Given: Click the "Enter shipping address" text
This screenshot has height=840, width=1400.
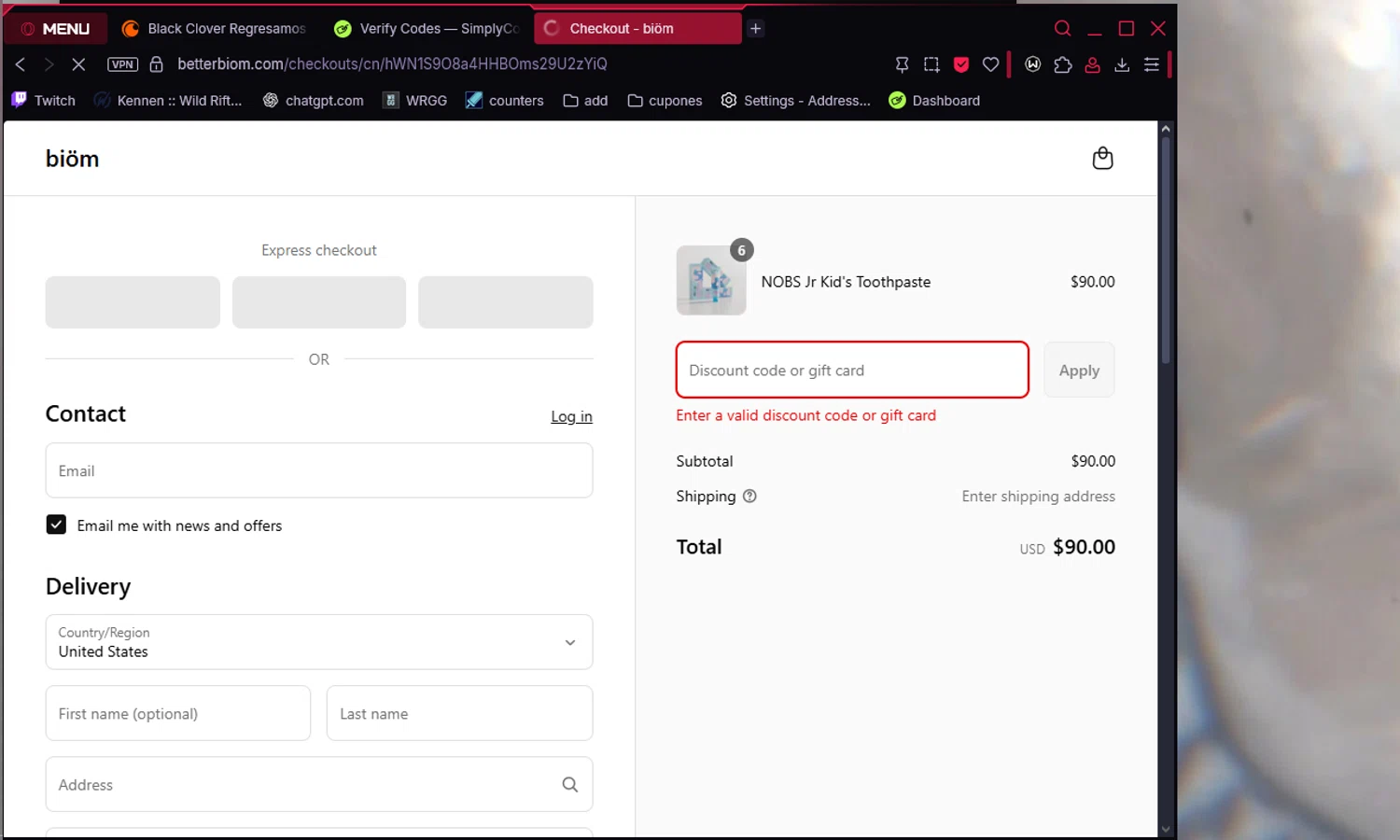Looking at the screenshot, I should click(1039, 497).
